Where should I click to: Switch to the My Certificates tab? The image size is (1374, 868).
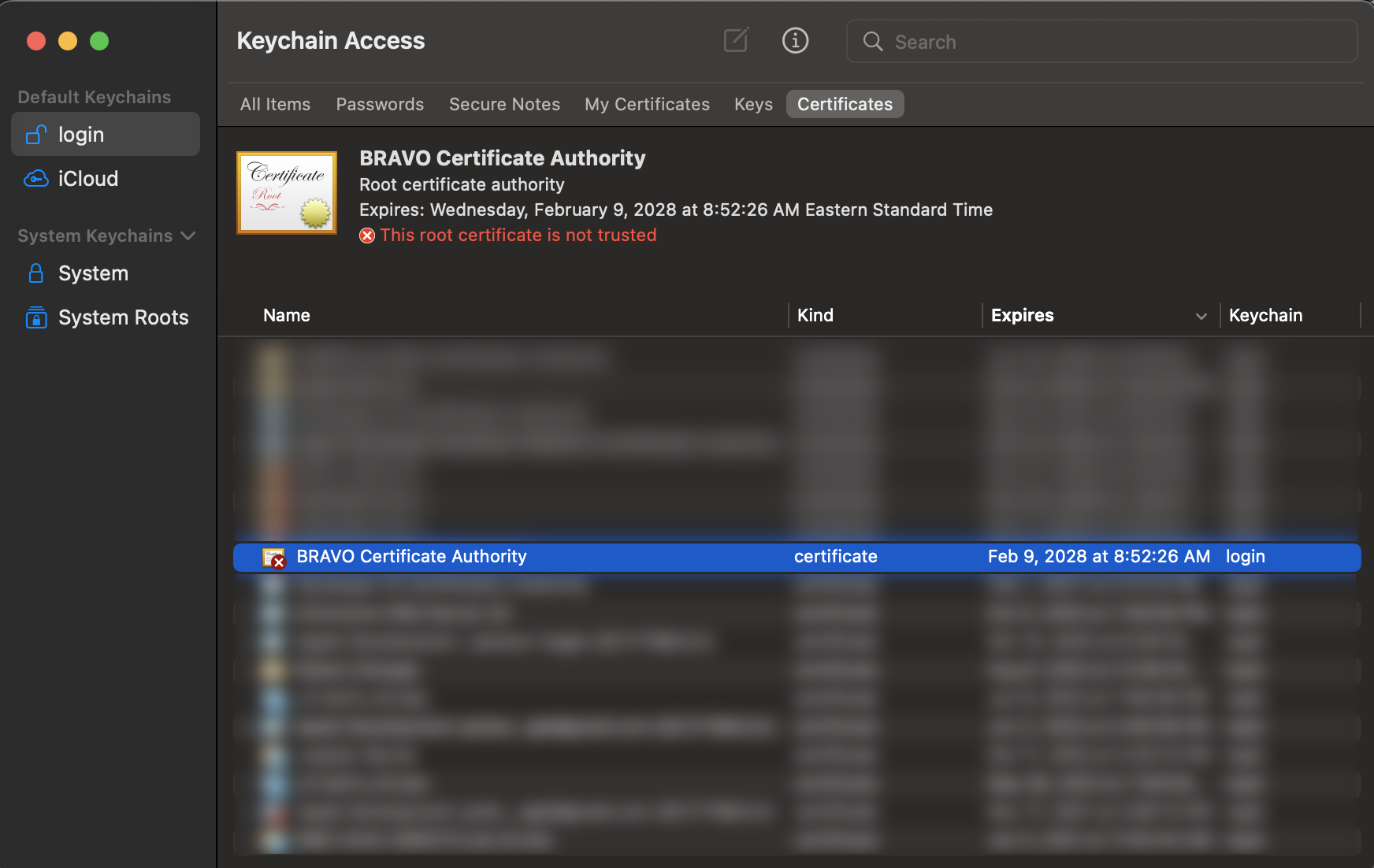tap(646, 103)
